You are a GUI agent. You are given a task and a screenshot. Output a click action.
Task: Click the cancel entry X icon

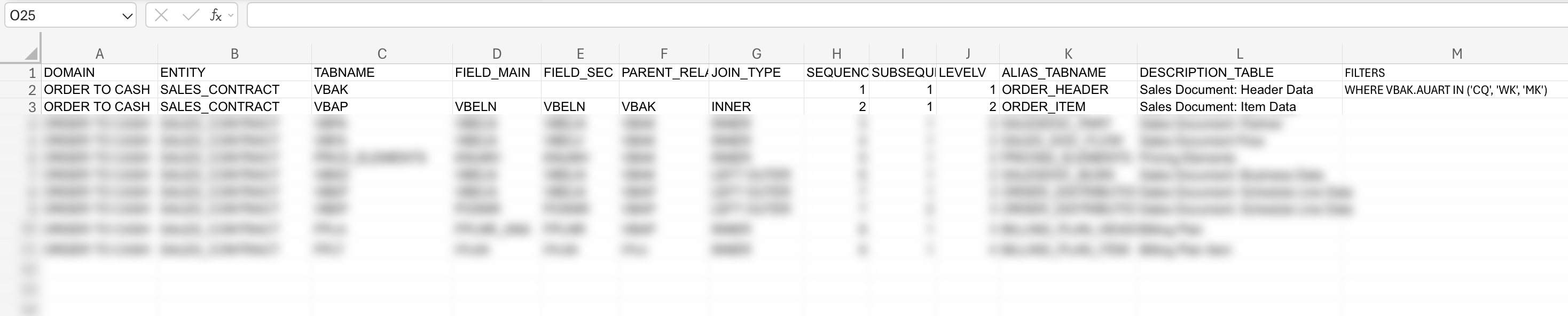[161, 15]
